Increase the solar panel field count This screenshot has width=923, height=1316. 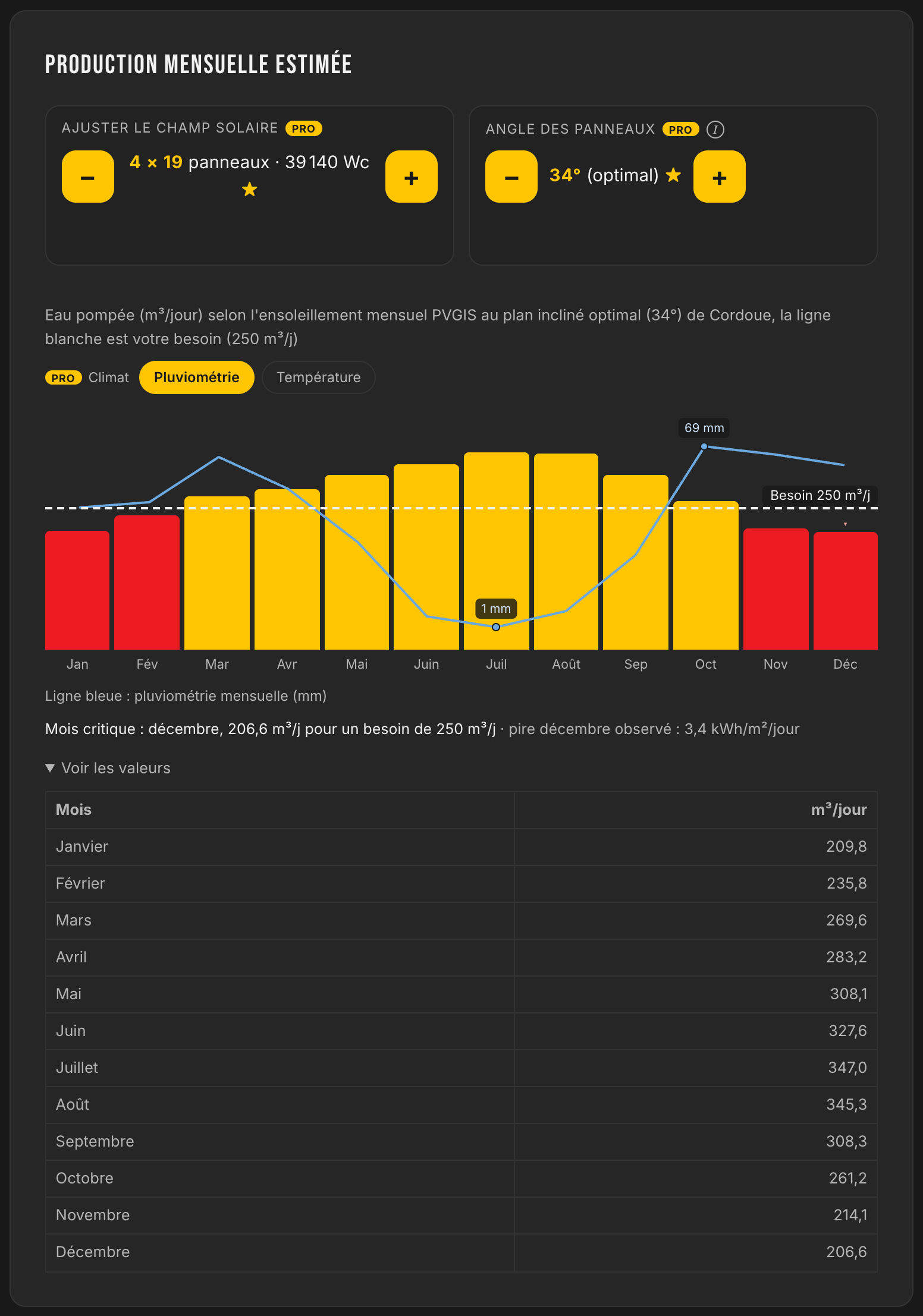[412, 177]
